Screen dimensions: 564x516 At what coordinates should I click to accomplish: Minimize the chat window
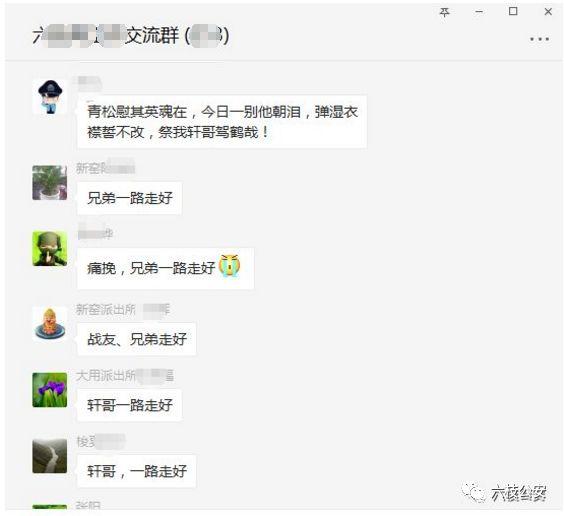[479, 12]
